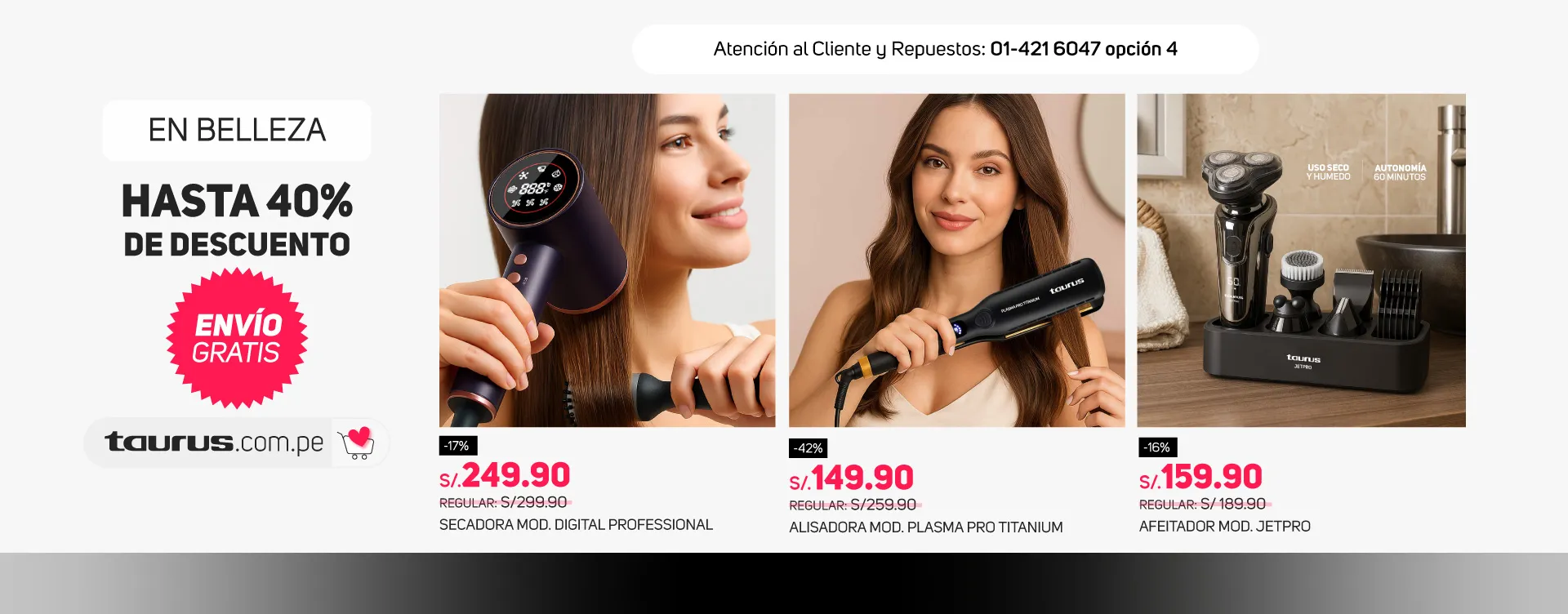Screen dimensions: 1568x614
Task: Click the heart shopping cart icon
Action: (356, 443)
